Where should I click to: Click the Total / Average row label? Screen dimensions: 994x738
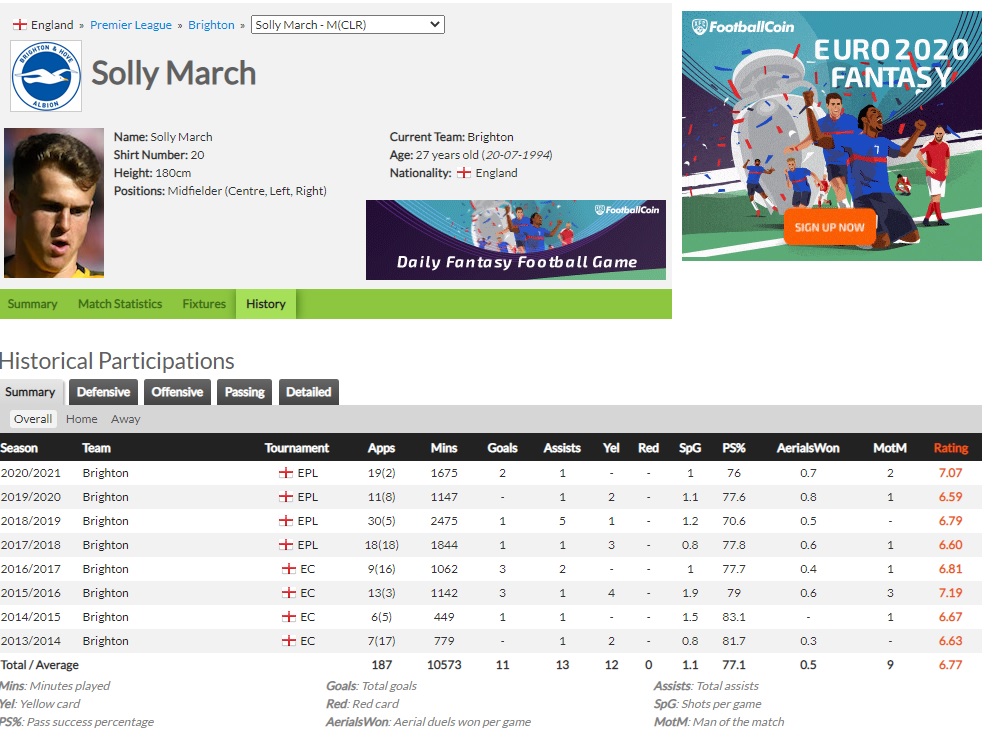pos(39,665)
